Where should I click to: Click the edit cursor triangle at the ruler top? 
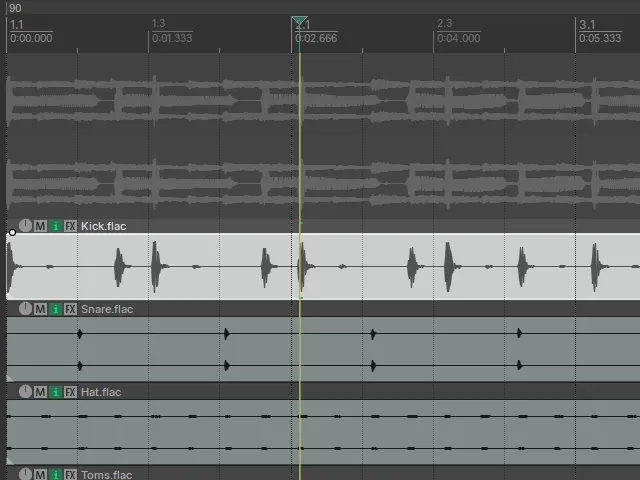click(x=300, y=21)
